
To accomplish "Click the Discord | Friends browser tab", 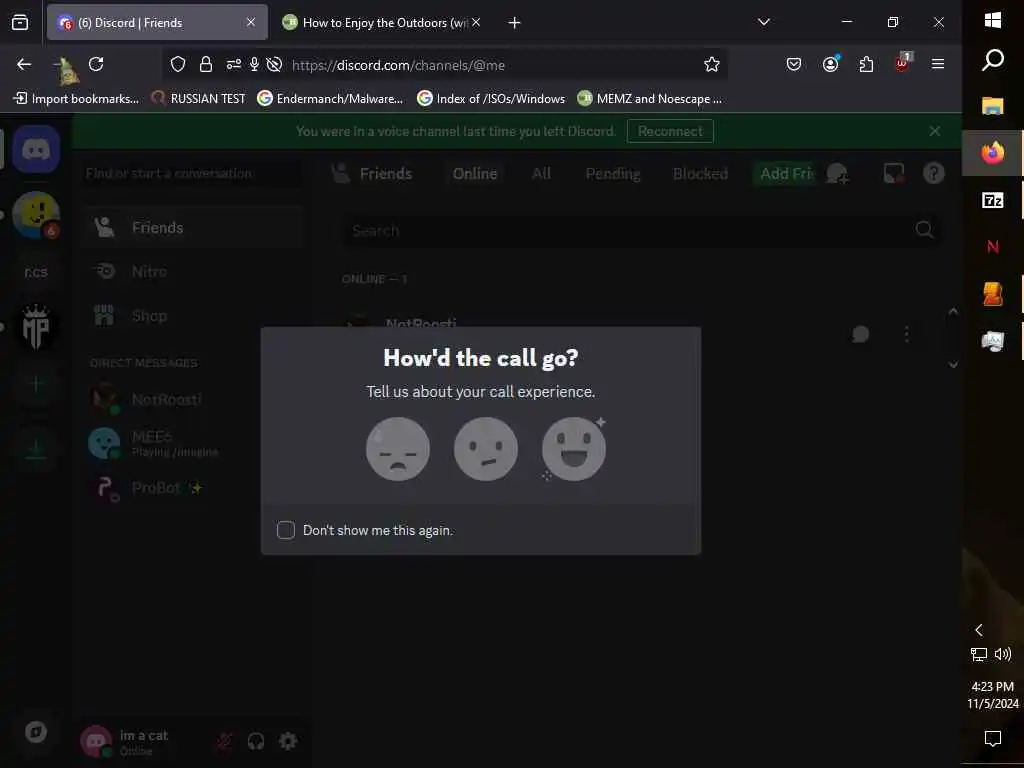I will 157,22.
